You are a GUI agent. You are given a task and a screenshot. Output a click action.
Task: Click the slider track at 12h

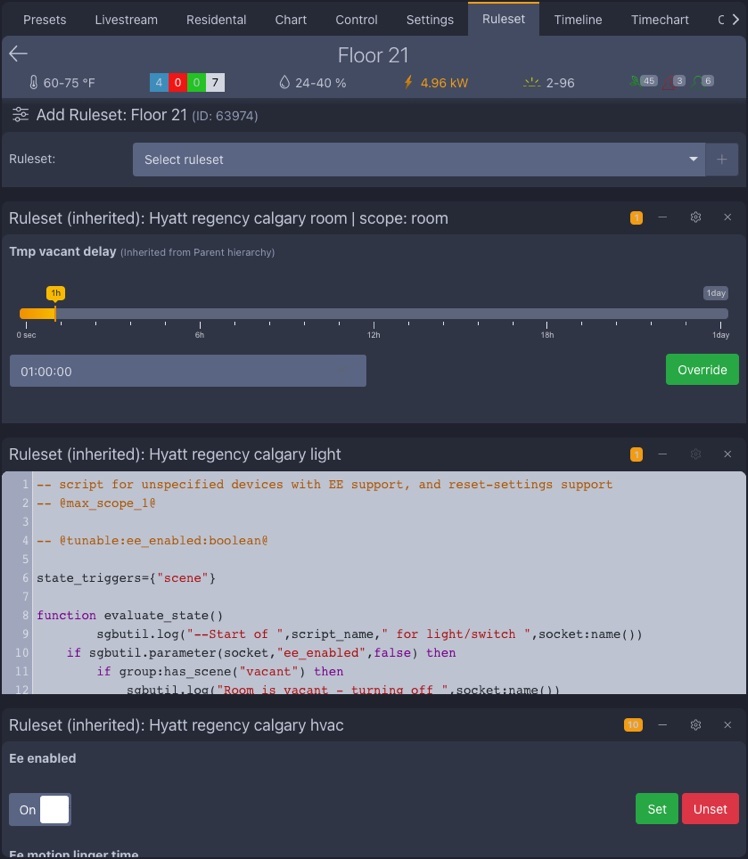coord(374,313)
